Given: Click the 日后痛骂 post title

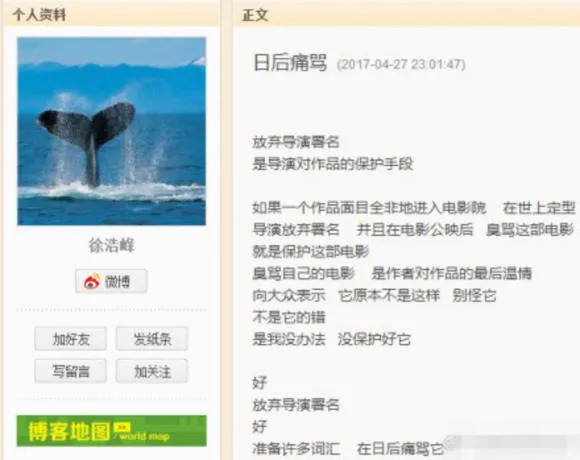Looking at the screenshot, I should pos(290,62).
